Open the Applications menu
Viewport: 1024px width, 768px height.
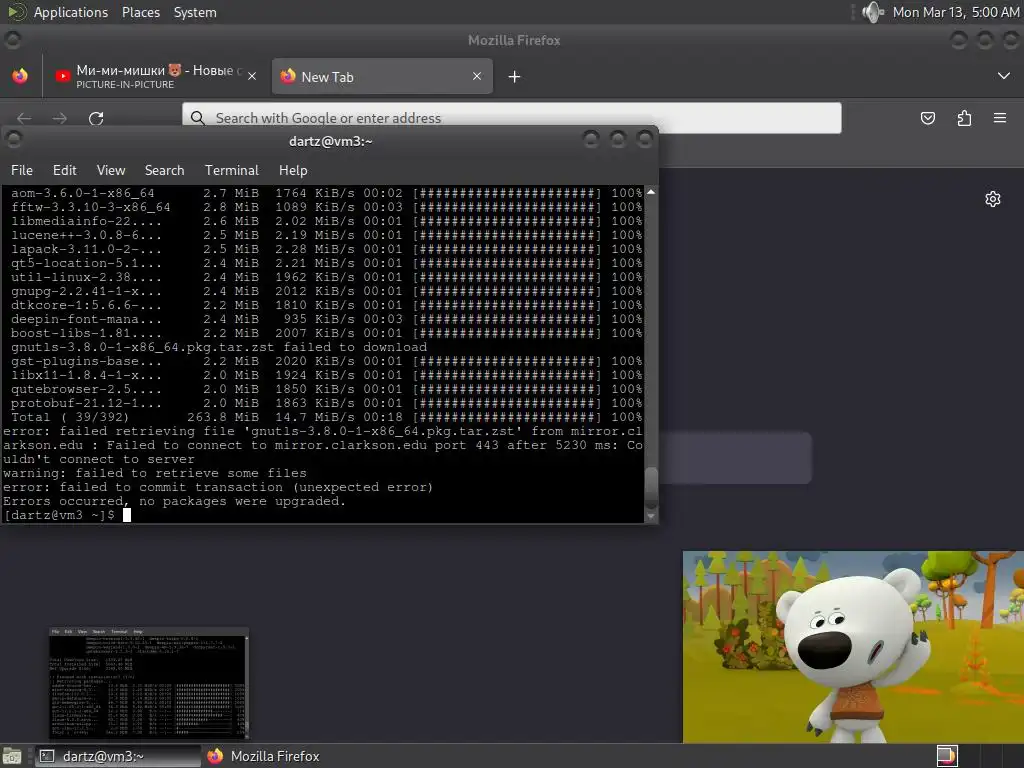(71, 12)
